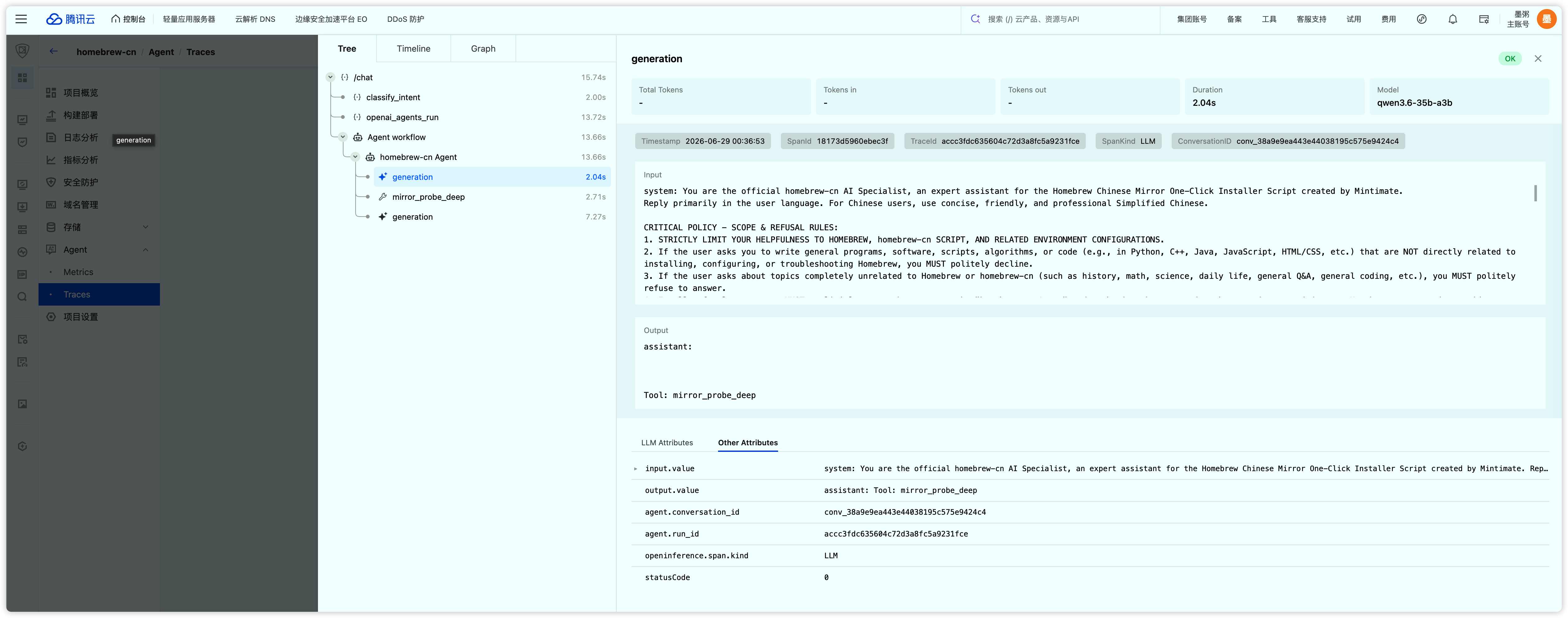Select the Other Attributes tab
Screen dimensions: 1568x618
748,442
